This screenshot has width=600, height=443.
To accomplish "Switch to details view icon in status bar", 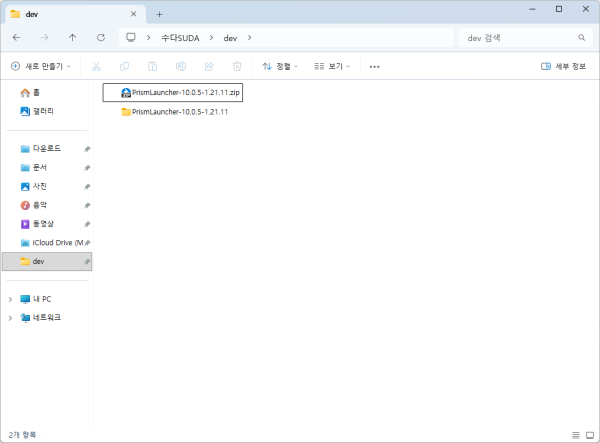I will click(x=576, y=435).
